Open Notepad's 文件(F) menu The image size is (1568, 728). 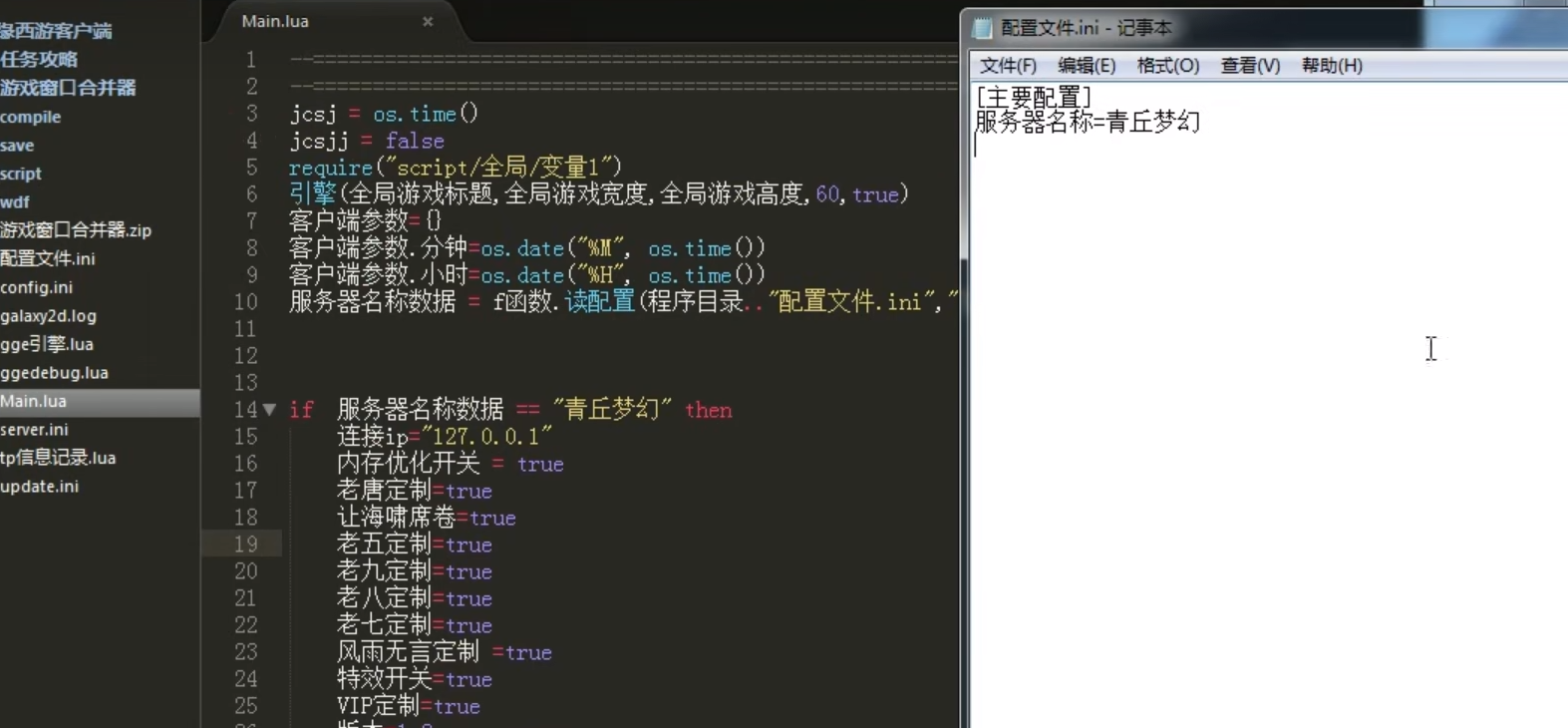click(1008, 66)
